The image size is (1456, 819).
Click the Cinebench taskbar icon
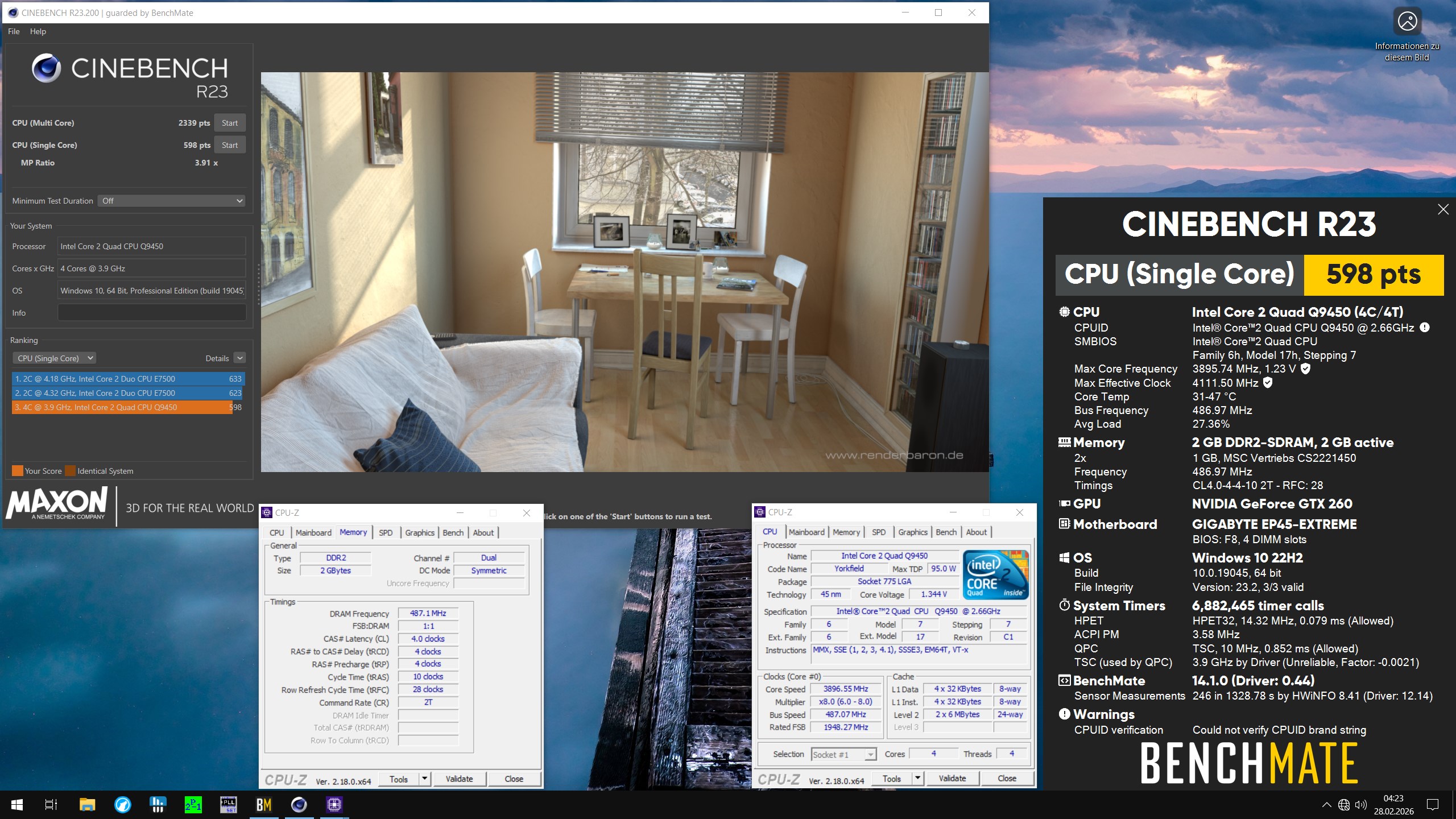tap(299, 804)
